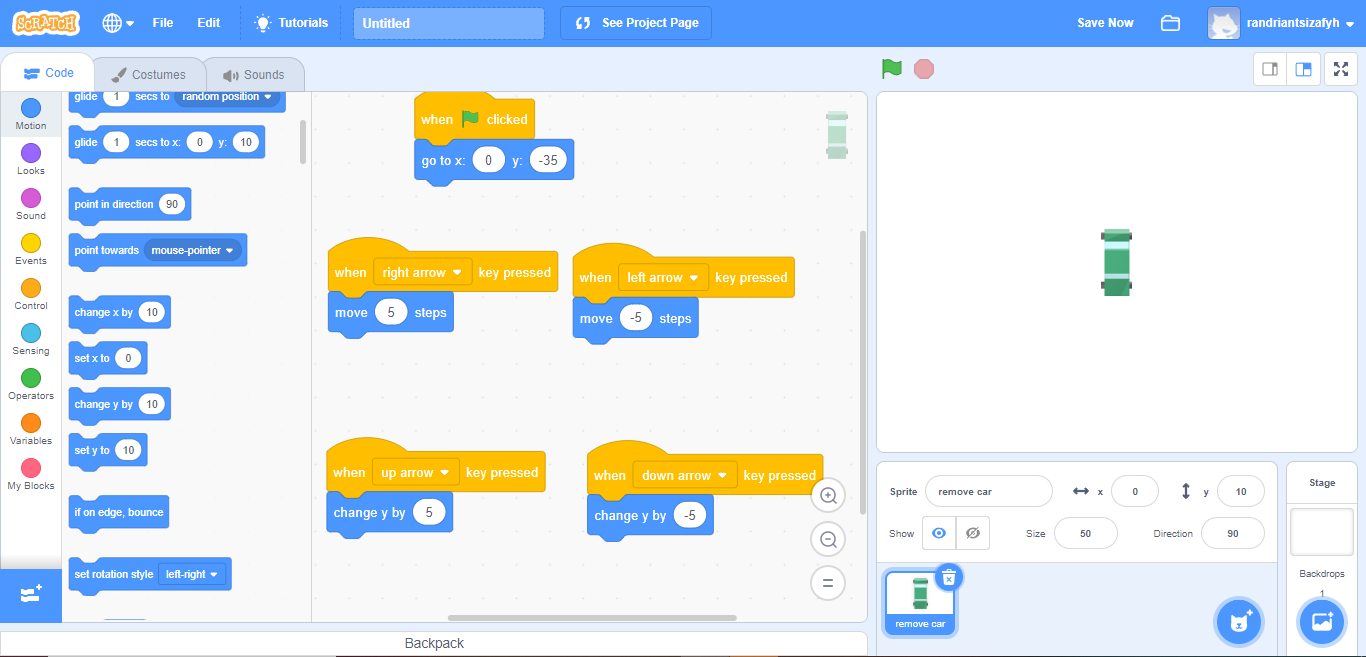Screen dimensions: 1366x657
Task: Open My Stuff folder icon
Action: 1170,23
